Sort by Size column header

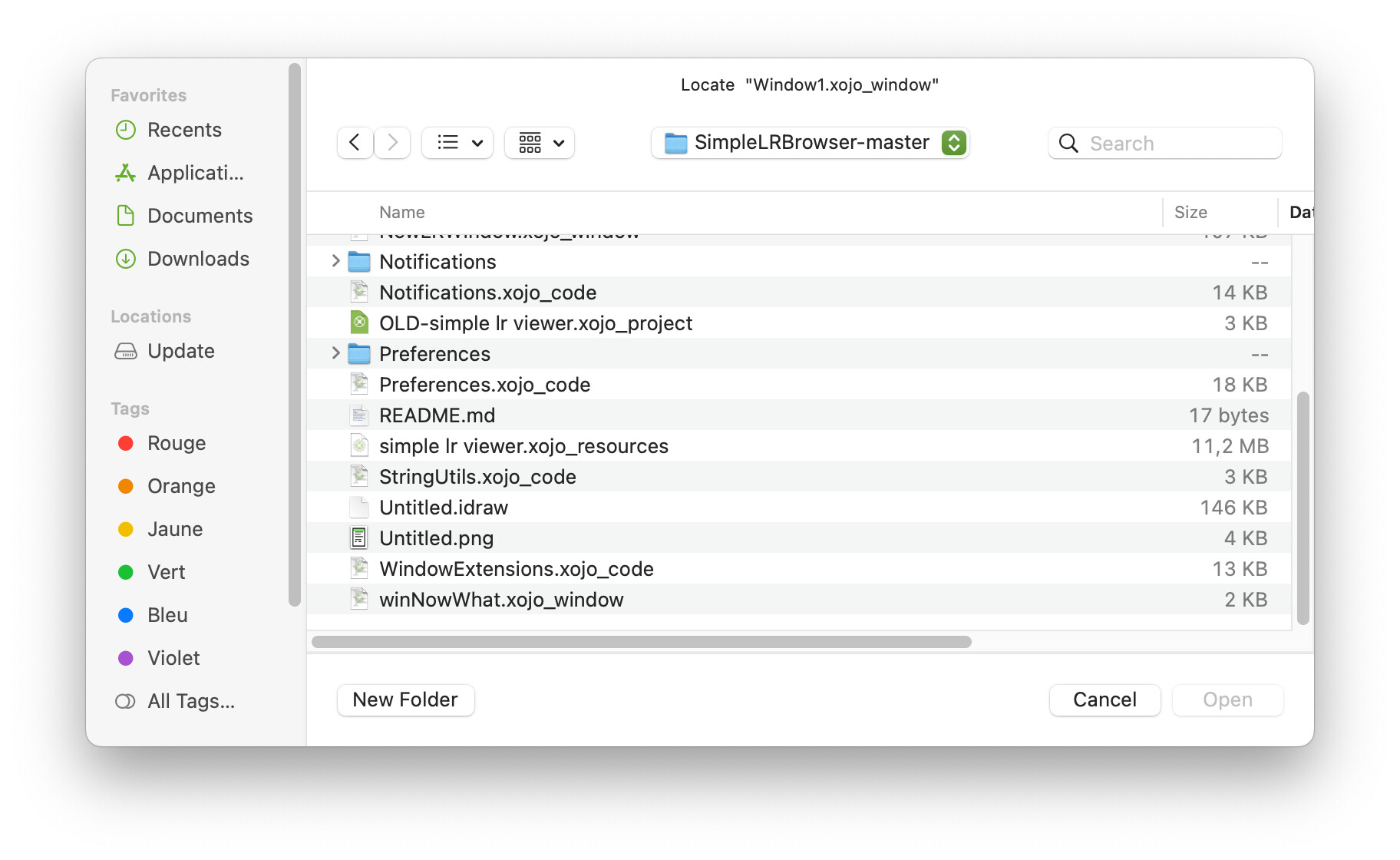click(1190, 213)
